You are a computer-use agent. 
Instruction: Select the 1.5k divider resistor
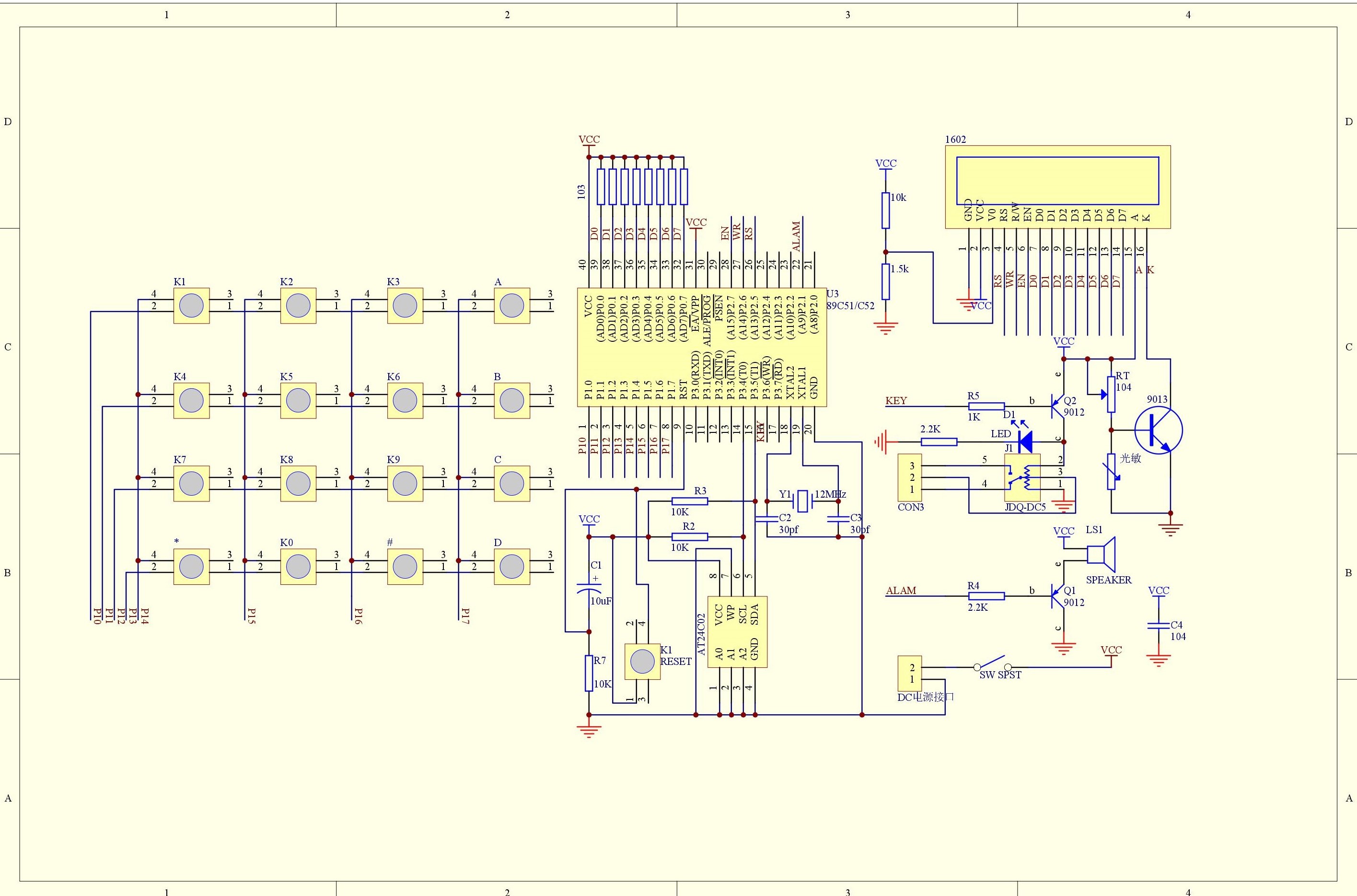pyautogui.click(x=886, y=281)
